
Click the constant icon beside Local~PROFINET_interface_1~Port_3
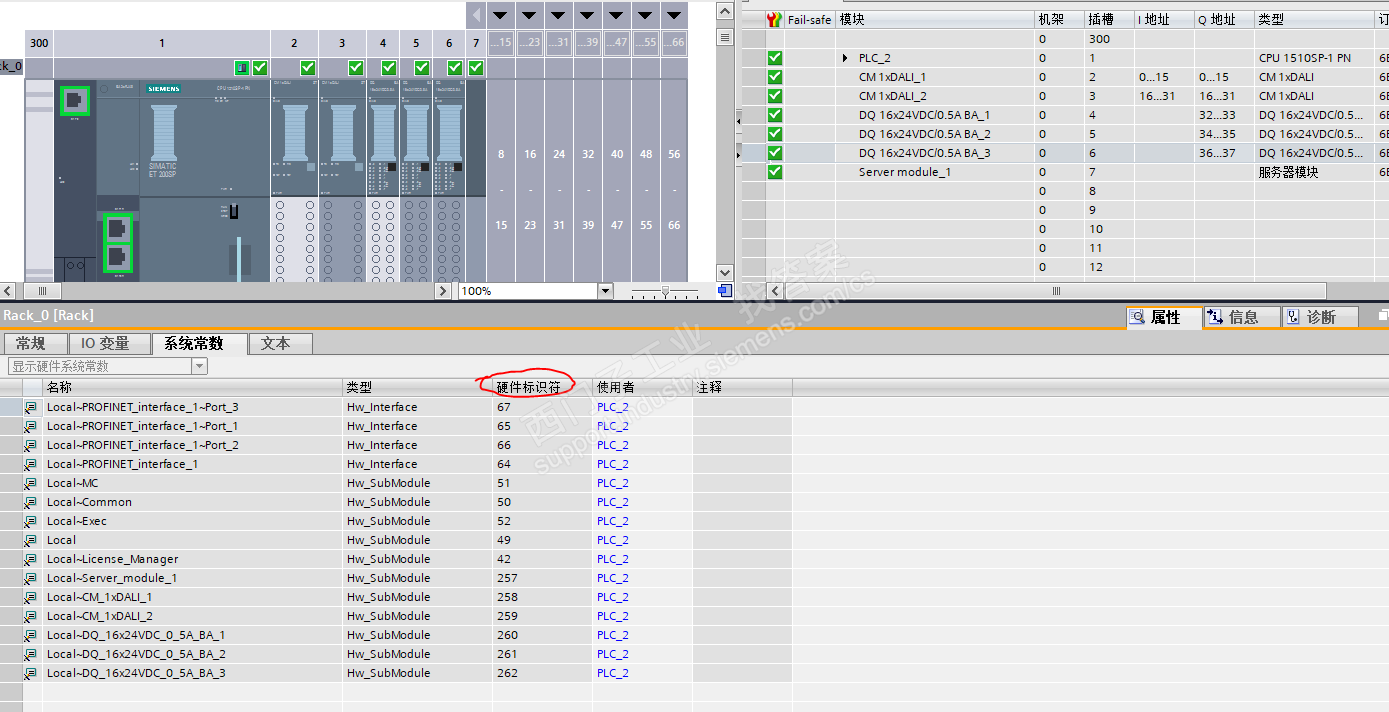pyautogui.click(x=31, y=408)
